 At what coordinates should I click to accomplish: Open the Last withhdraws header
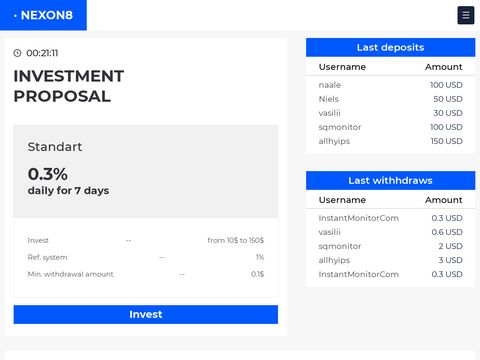pos(390,180)
